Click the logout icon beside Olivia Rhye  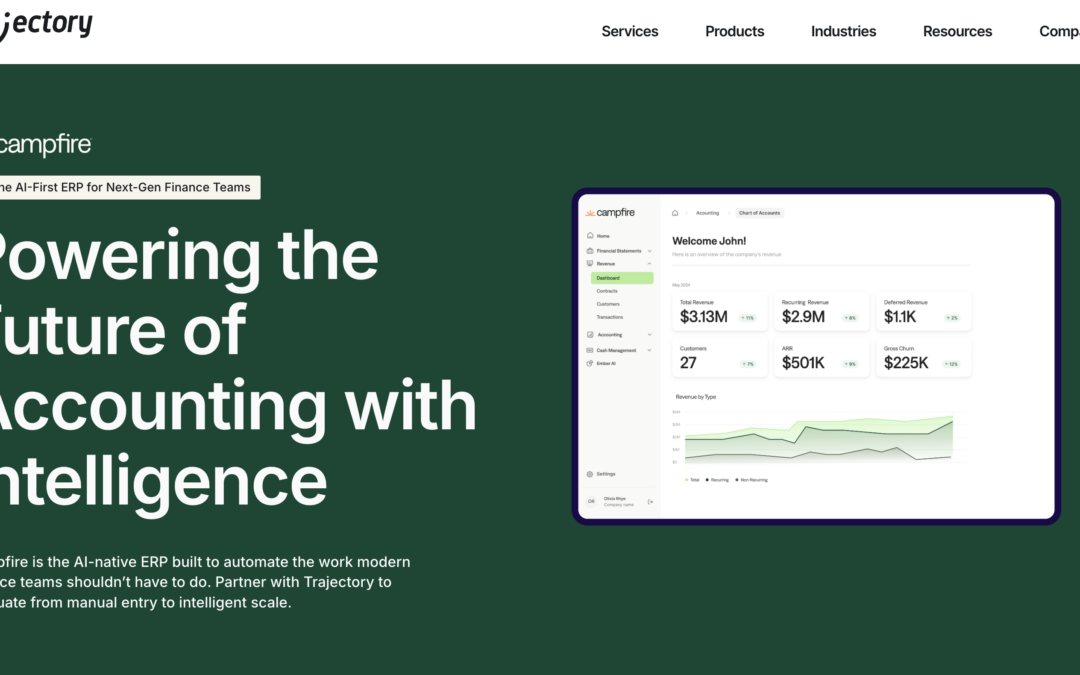pos(650,501)
